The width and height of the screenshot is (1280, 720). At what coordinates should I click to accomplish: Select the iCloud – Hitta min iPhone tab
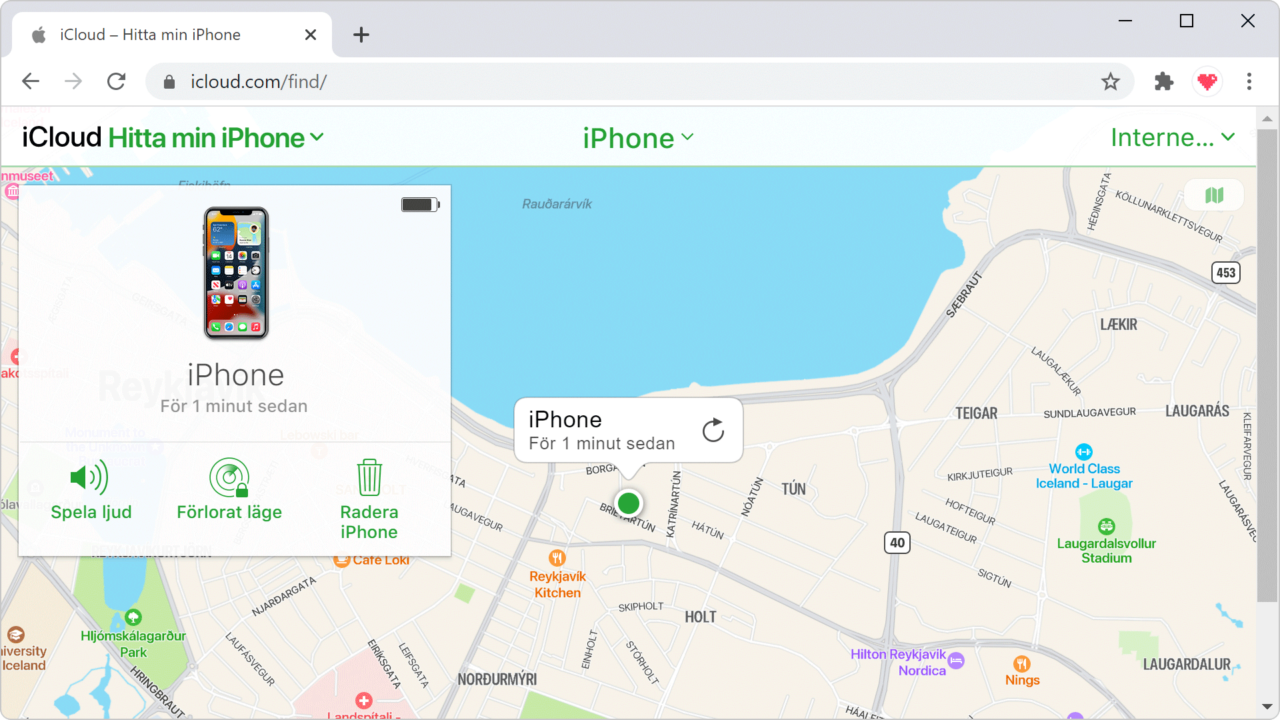[x=170, y=35]
